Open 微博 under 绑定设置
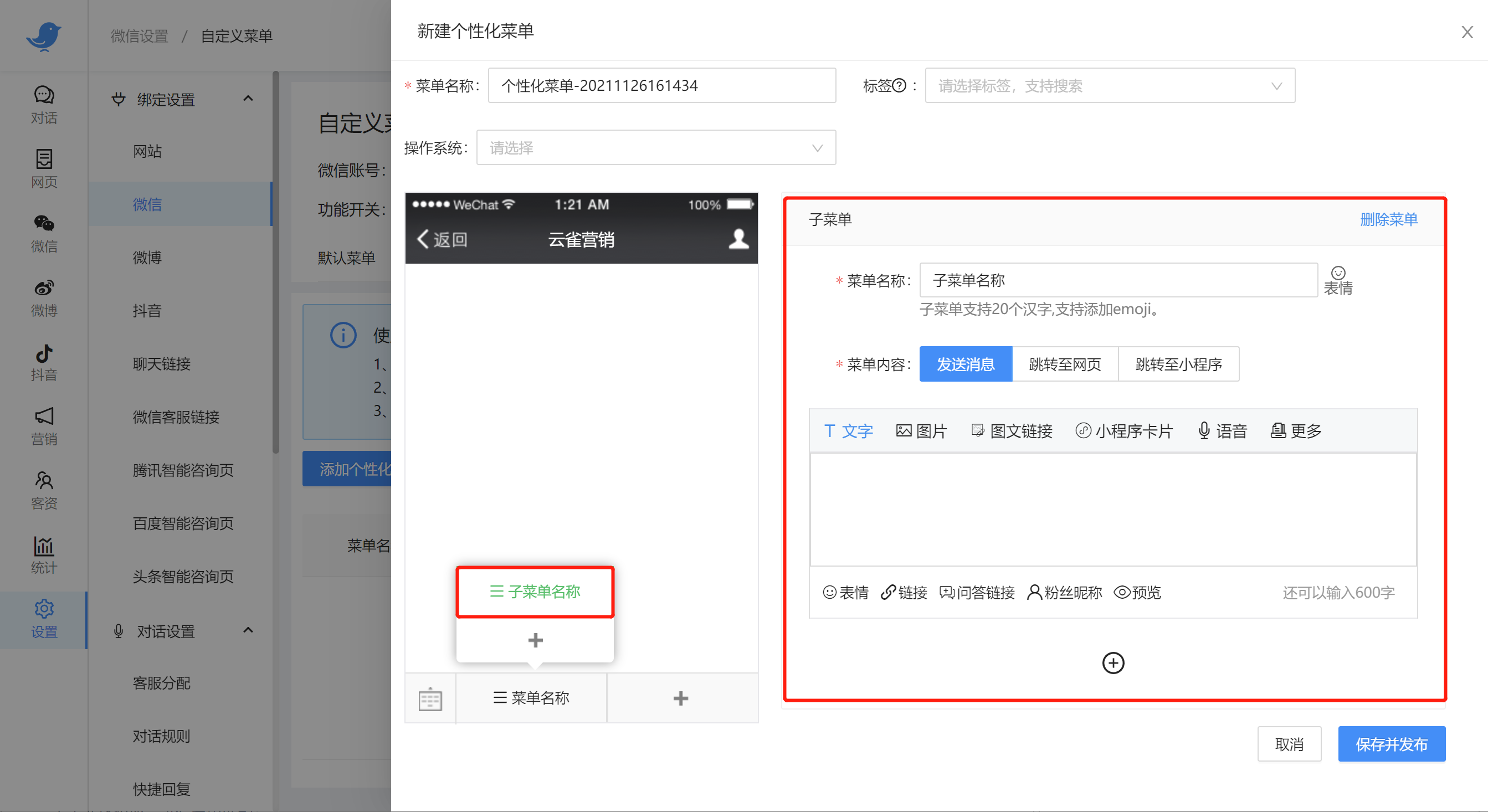Image resolution: width=1488 pixels, height=812 pixels. tap(148, 258)
